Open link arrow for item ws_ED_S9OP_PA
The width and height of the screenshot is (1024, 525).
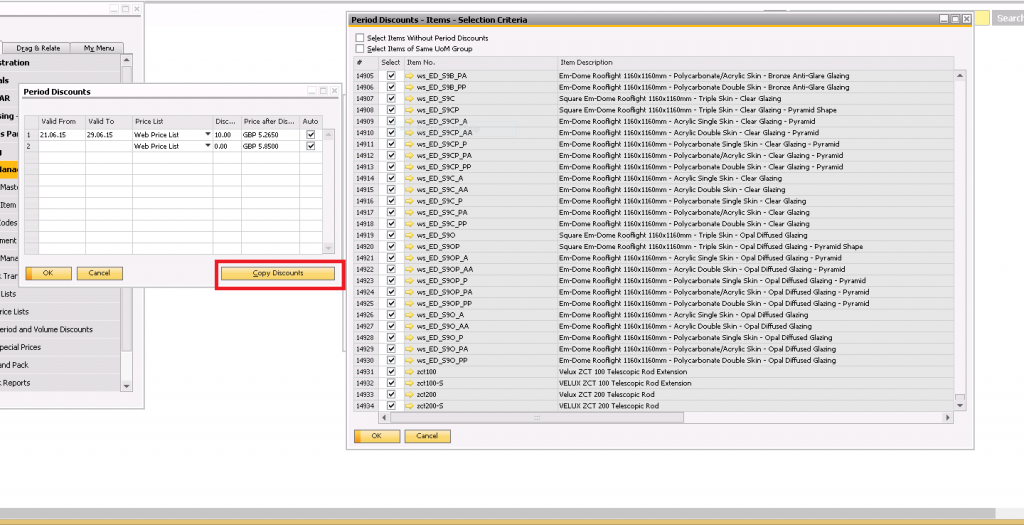click(409, 292)
